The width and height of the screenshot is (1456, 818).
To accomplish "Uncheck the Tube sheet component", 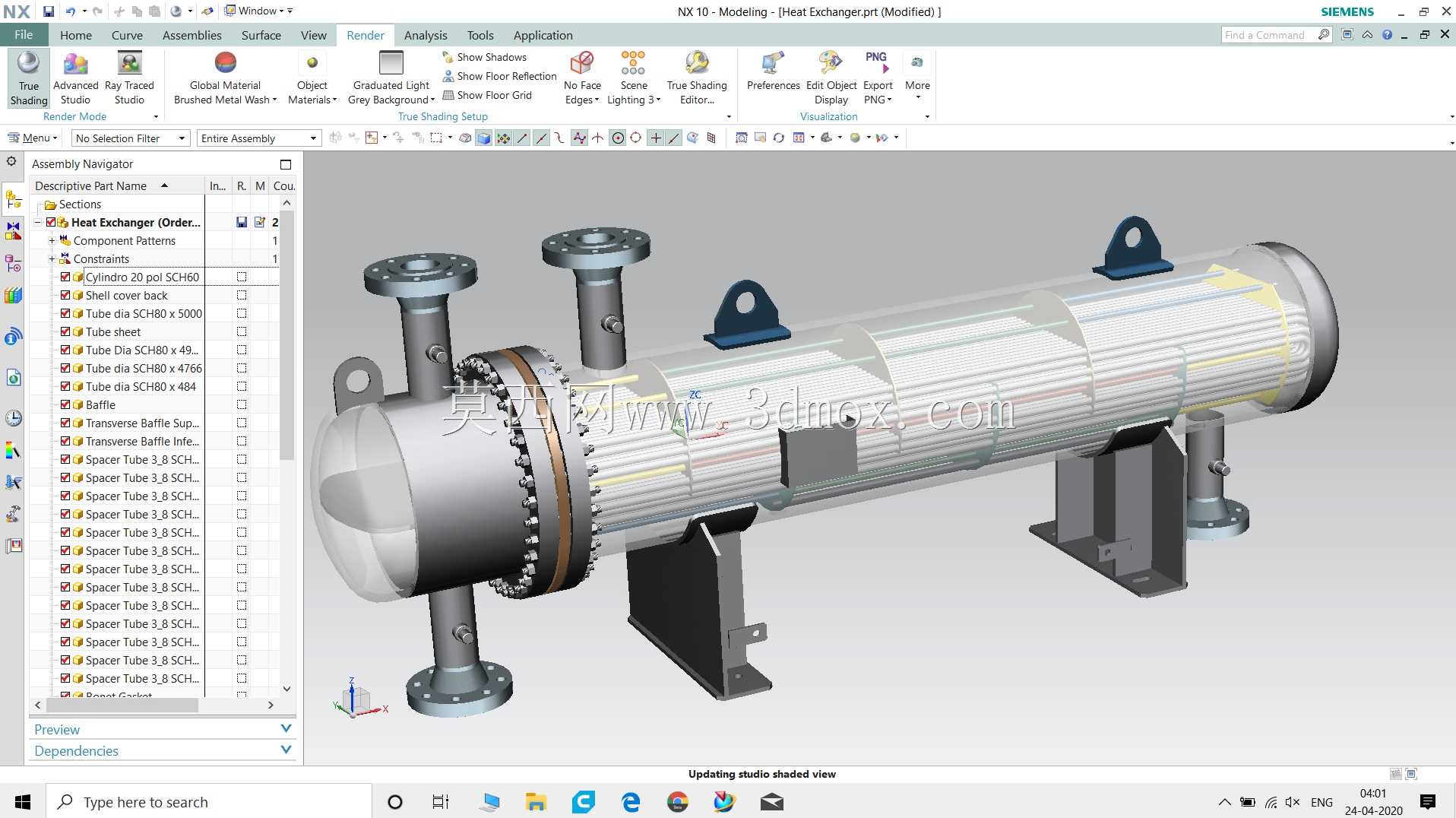I will point(65,332).
